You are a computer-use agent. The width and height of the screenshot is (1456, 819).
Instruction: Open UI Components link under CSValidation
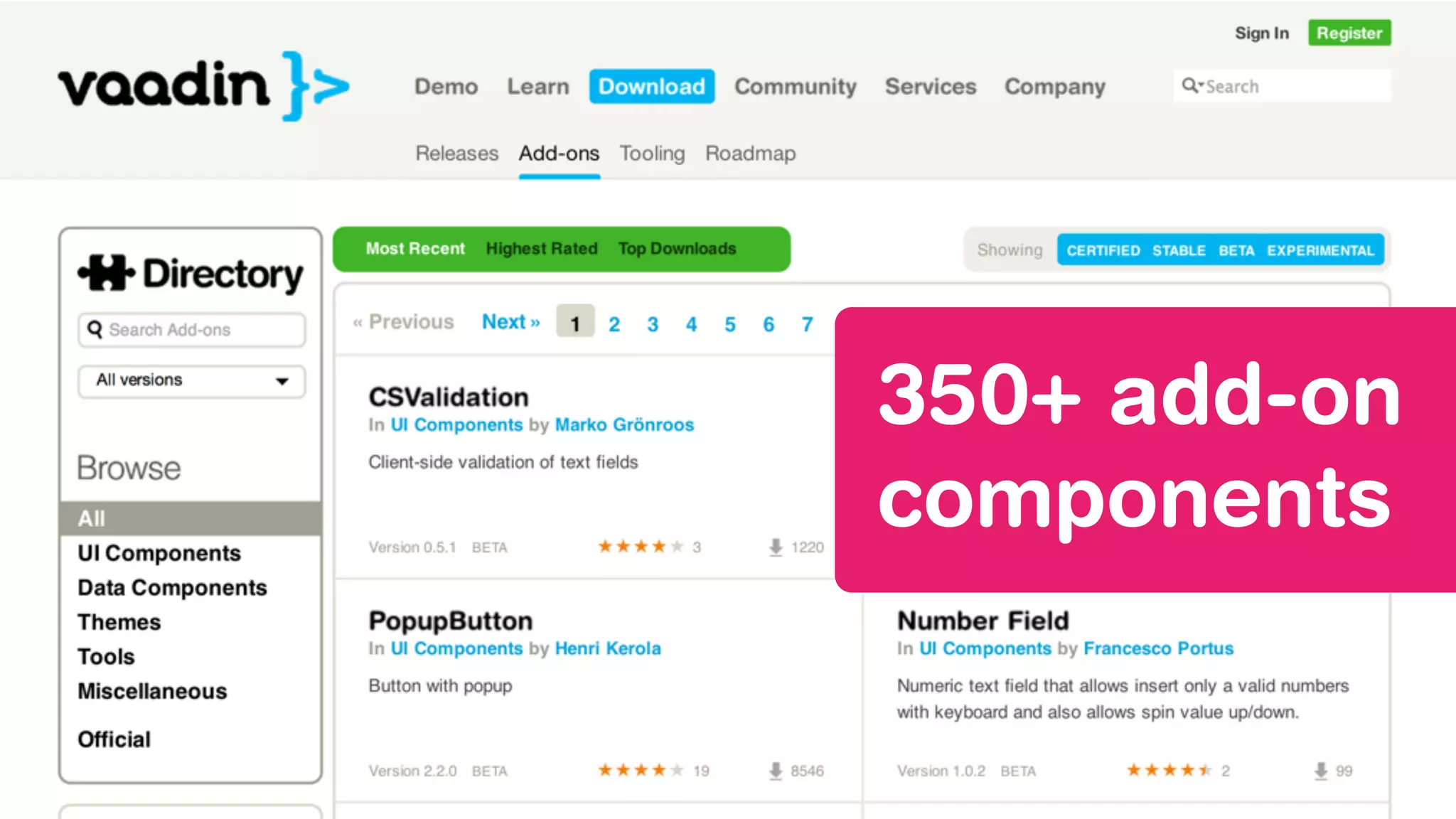tap(456, 425)
